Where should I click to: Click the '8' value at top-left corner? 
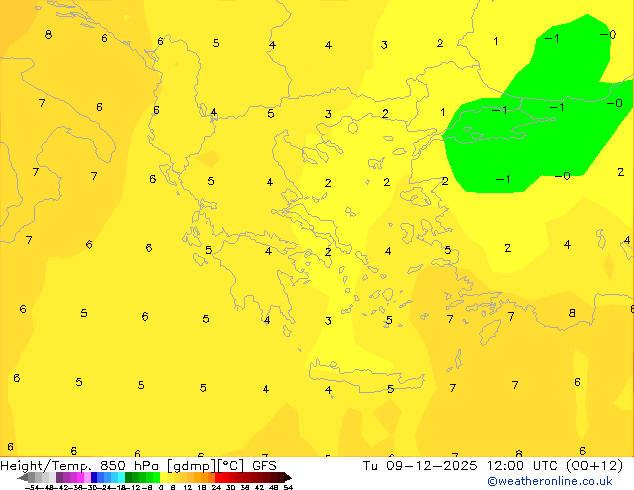click(48, 34)
